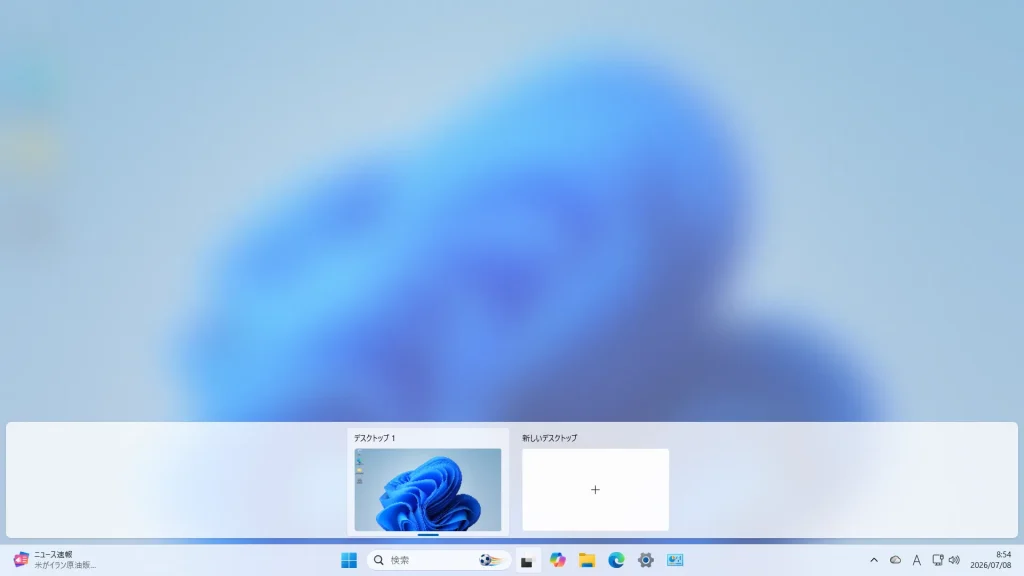Open the Windows Start menu
The width and height of the screenshot is (1024, 576).
point(349,560)
